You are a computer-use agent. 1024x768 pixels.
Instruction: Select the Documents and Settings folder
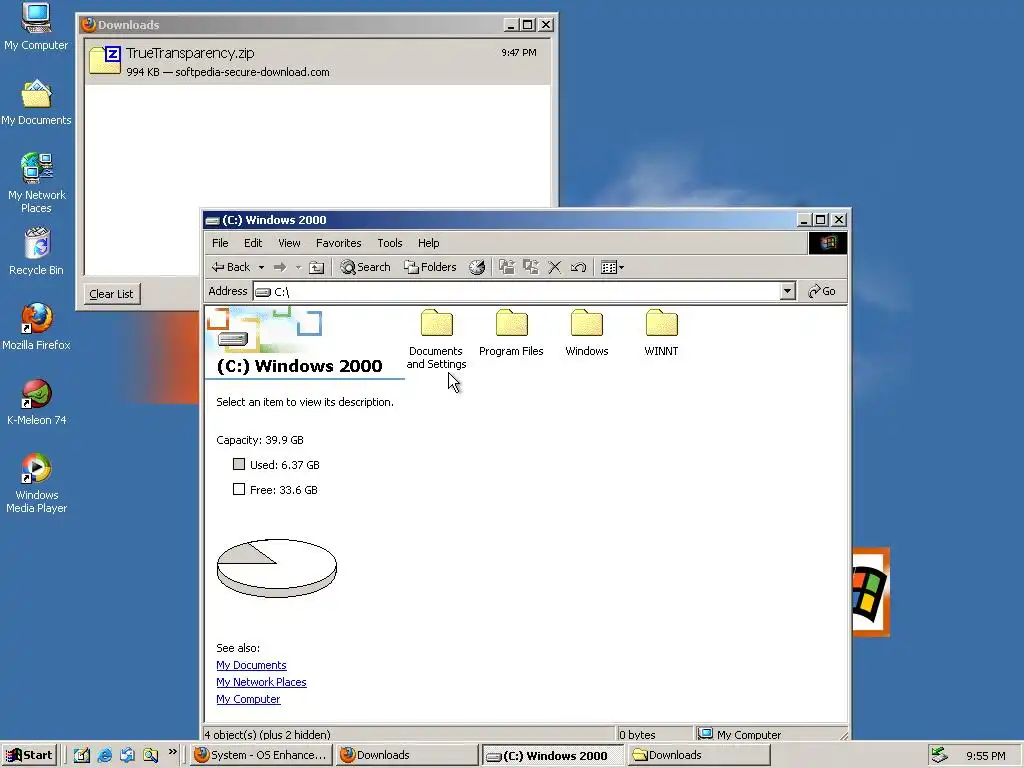point(436,339)
